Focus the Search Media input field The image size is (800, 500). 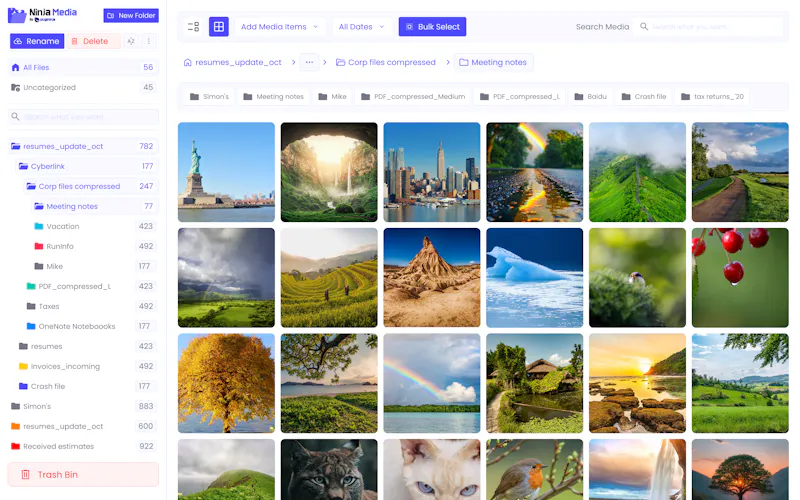tap(707, 27)
